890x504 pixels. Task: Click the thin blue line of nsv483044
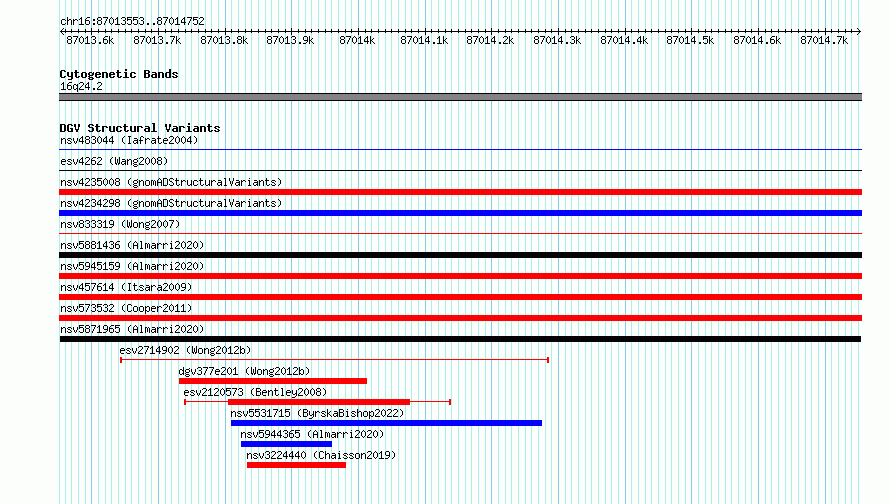460,150
